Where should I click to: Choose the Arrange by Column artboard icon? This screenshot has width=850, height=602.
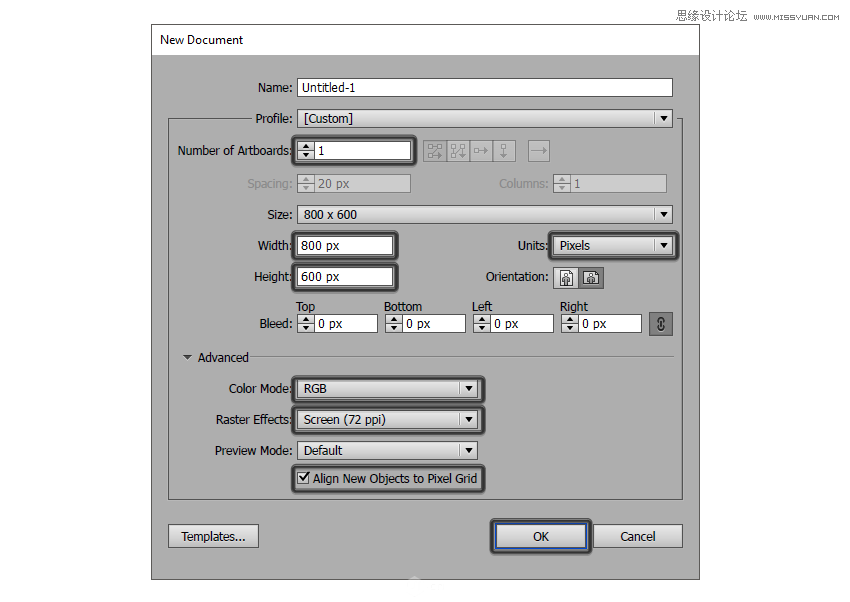(504, 151)
